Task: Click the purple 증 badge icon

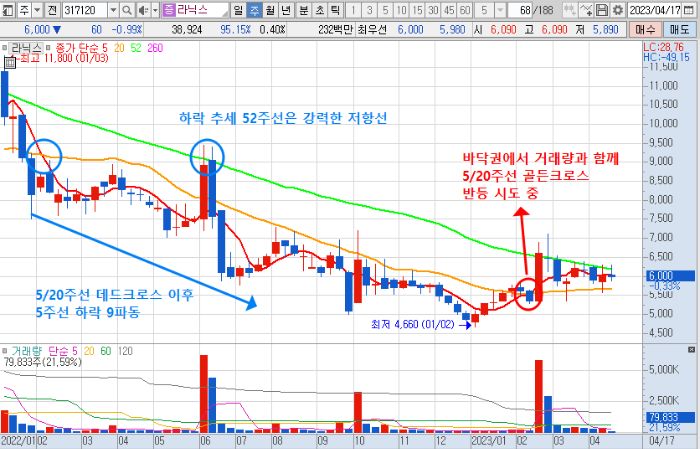Action: pyautogui.click(x=169, y=9)
